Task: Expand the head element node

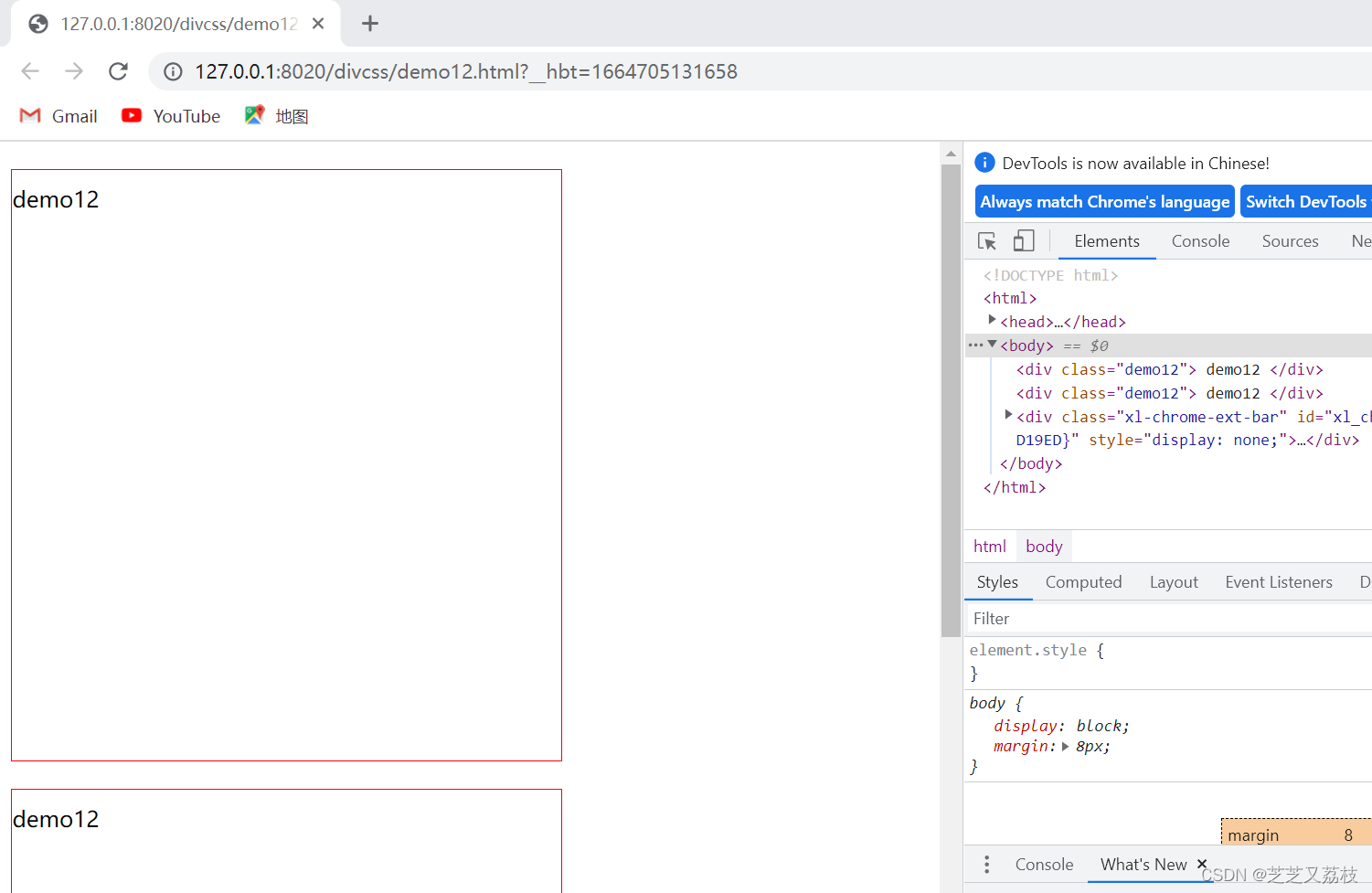Action: pos(992,320)
